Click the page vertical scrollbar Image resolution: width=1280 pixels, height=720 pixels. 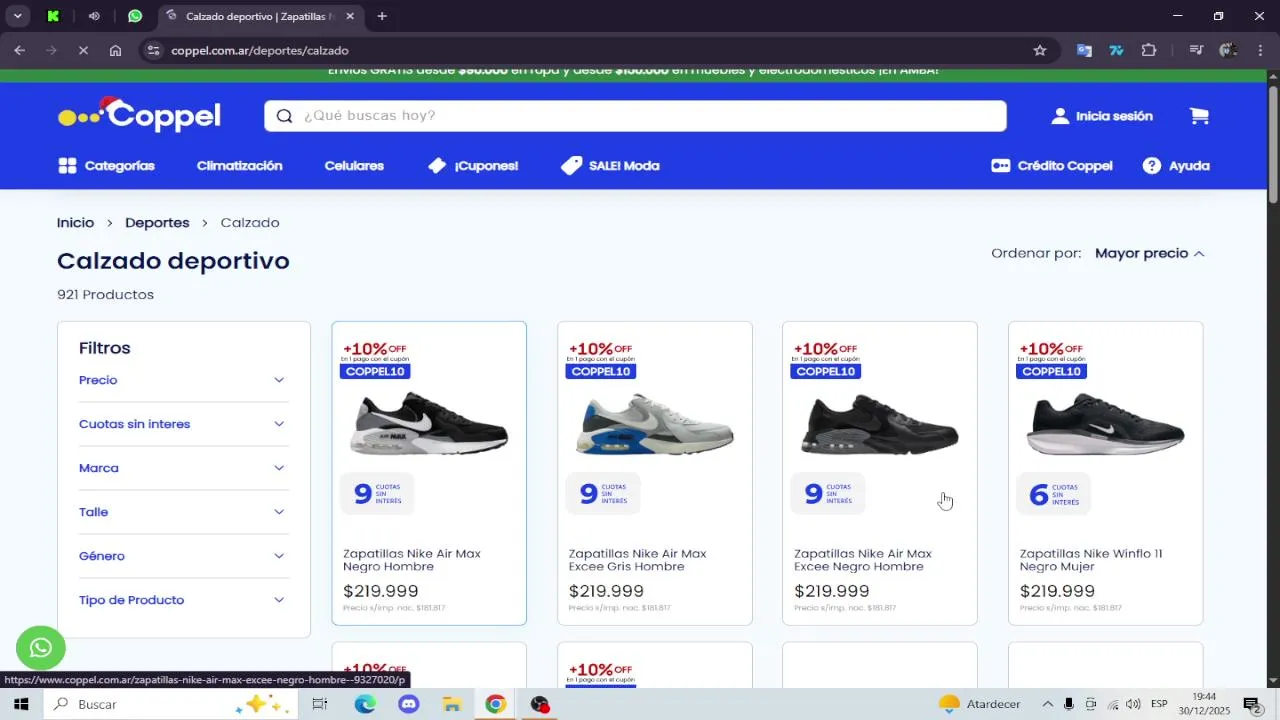pos(1273,145)
